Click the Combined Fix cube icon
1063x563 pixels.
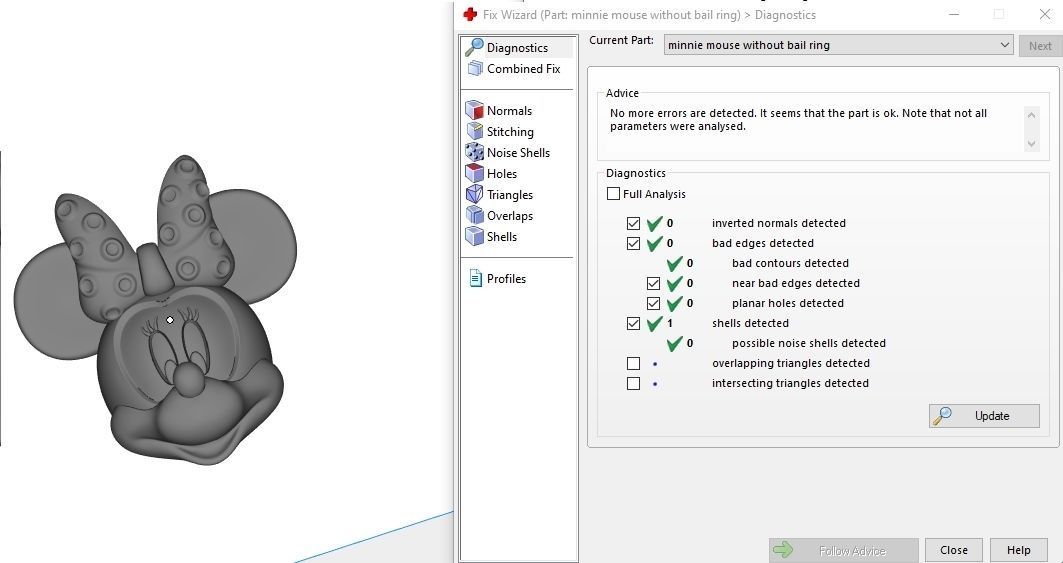coord(475,69)
